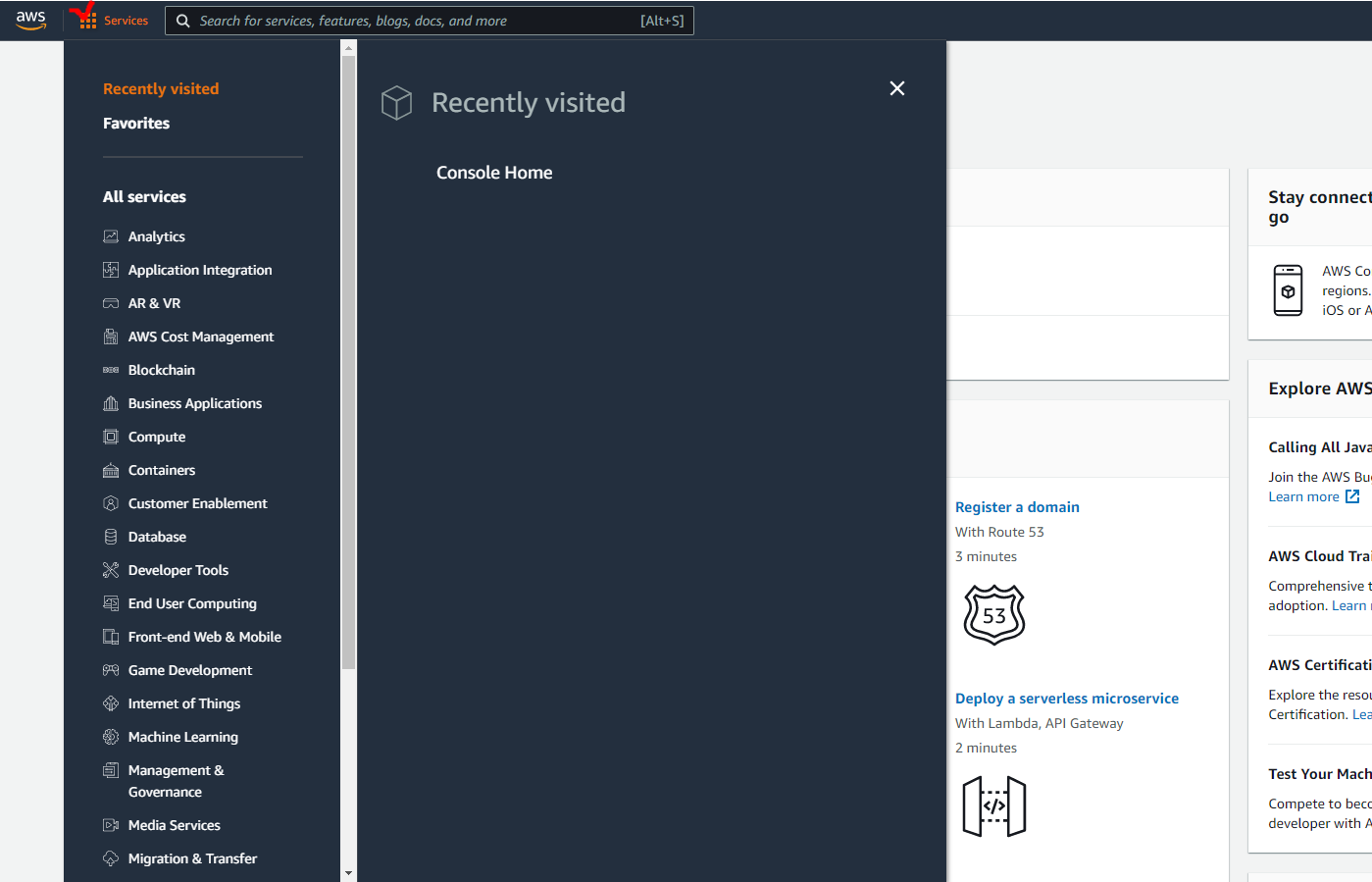Select the AWS Cost Management label
This screenshot has width=1372, height=882.
pos(201,337)
